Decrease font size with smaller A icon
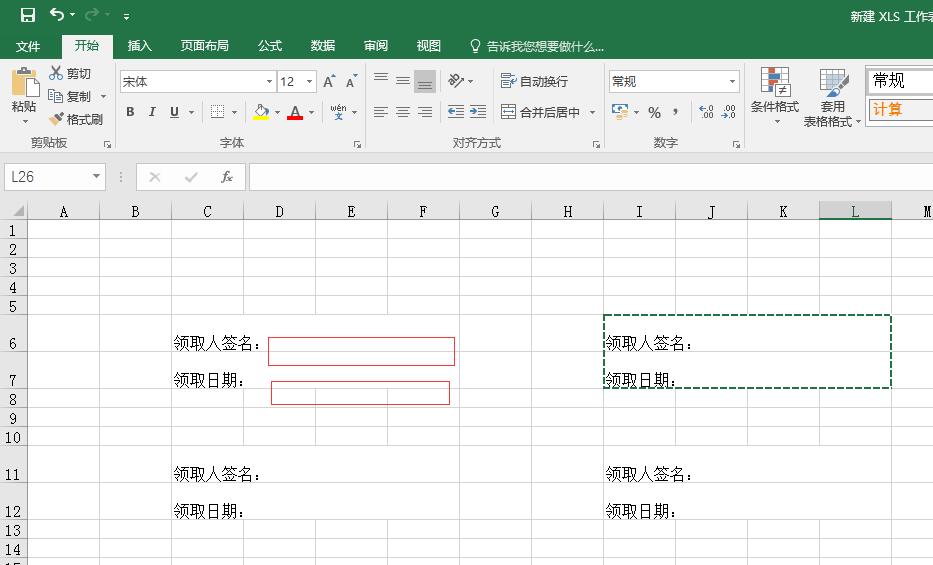Viewport: 933px width, 565px height. pyautogui.click(x=351, y=81)
